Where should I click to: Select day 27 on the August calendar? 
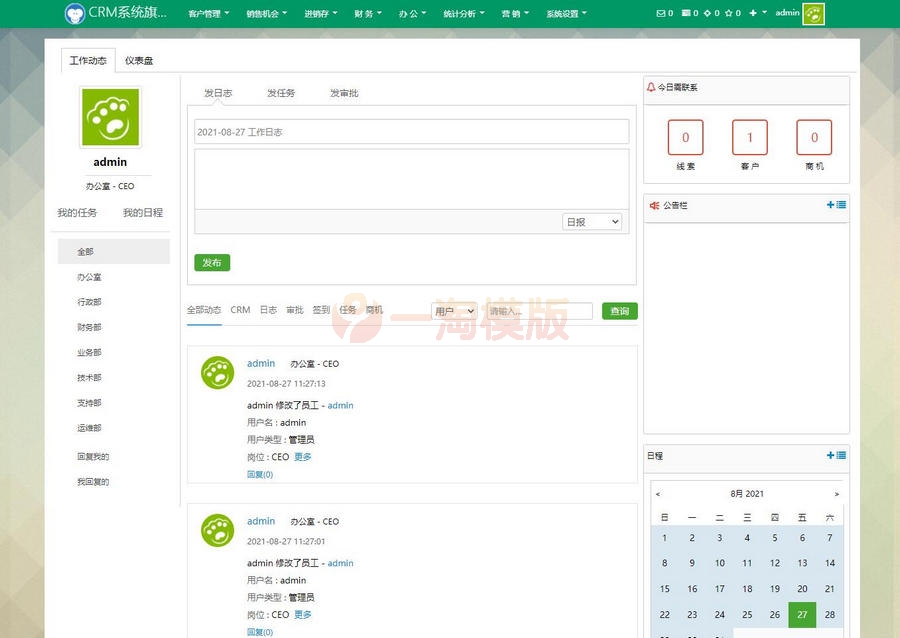tap(801, 615)
